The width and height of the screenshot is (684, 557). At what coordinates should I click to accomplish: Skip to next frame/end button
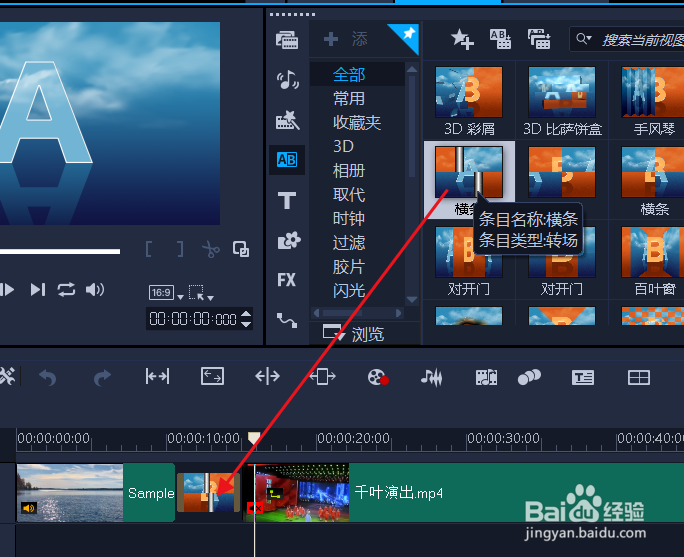(x=38, y=290)
